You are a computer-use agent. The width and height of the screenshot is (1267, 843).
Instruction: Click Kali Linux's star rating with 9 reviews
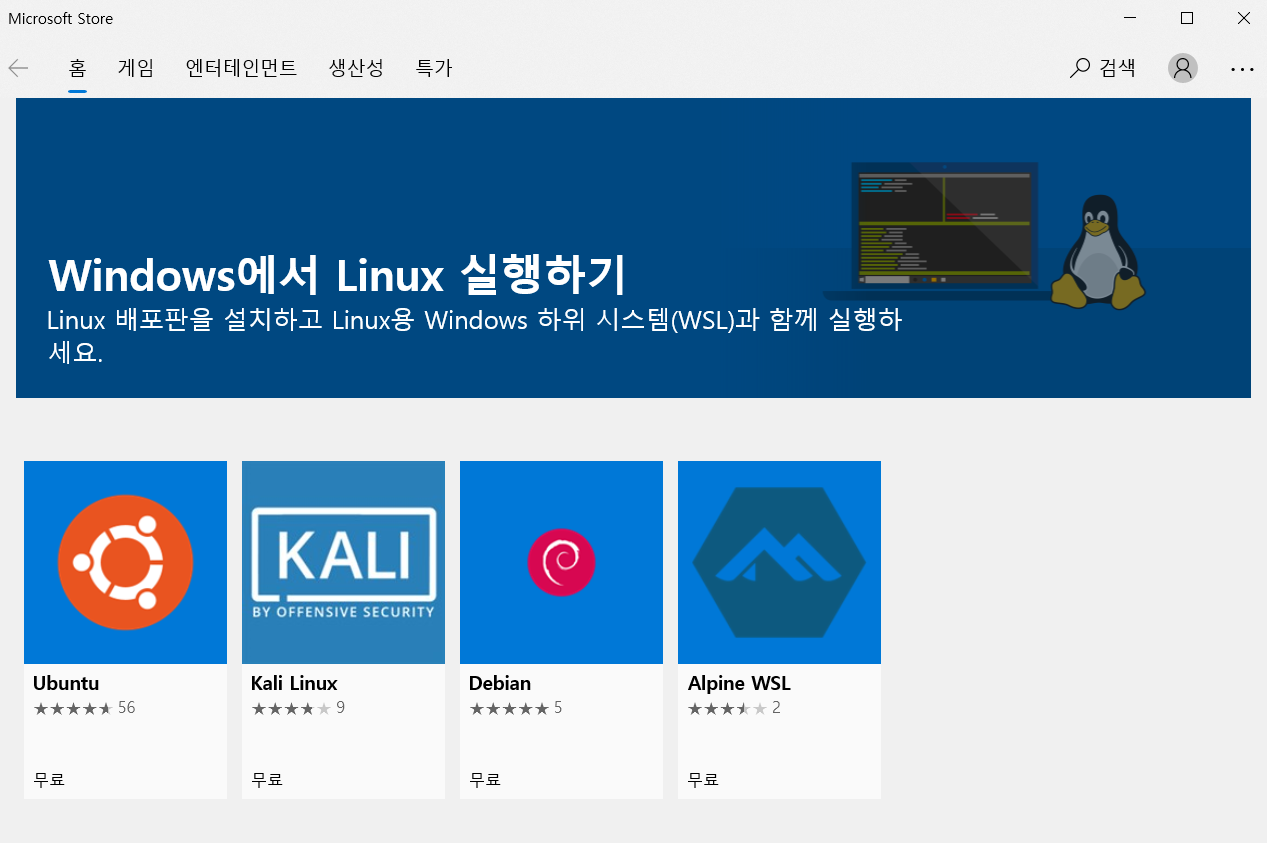point(298,708)
